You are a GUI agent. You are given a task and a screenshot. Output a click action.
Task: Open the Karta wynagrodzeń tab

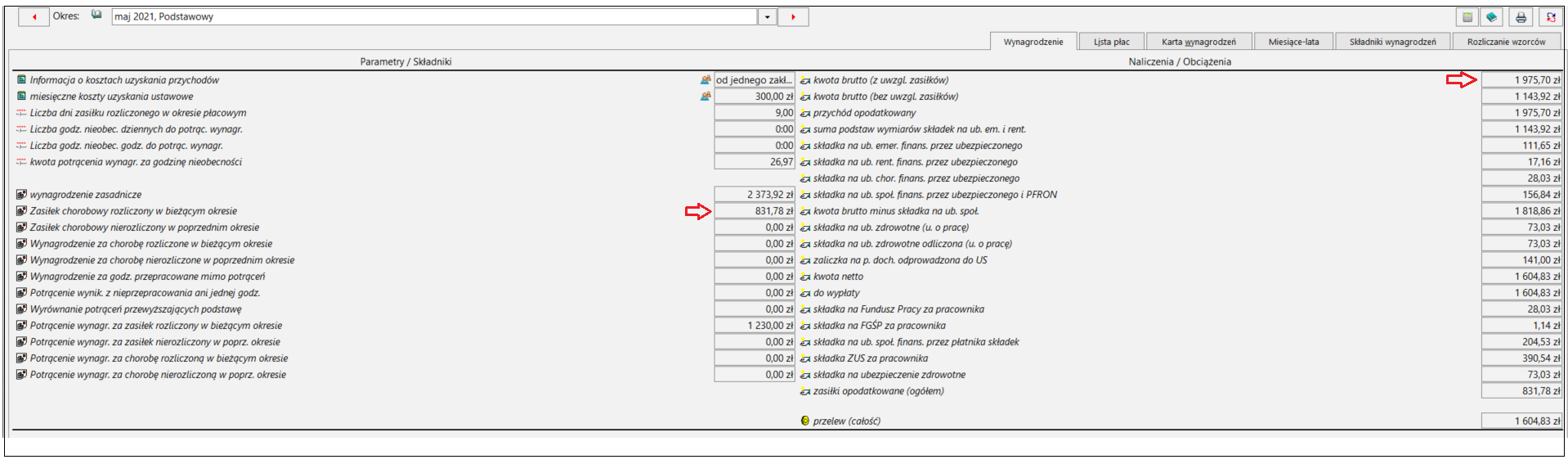[x=1198, y=42]
